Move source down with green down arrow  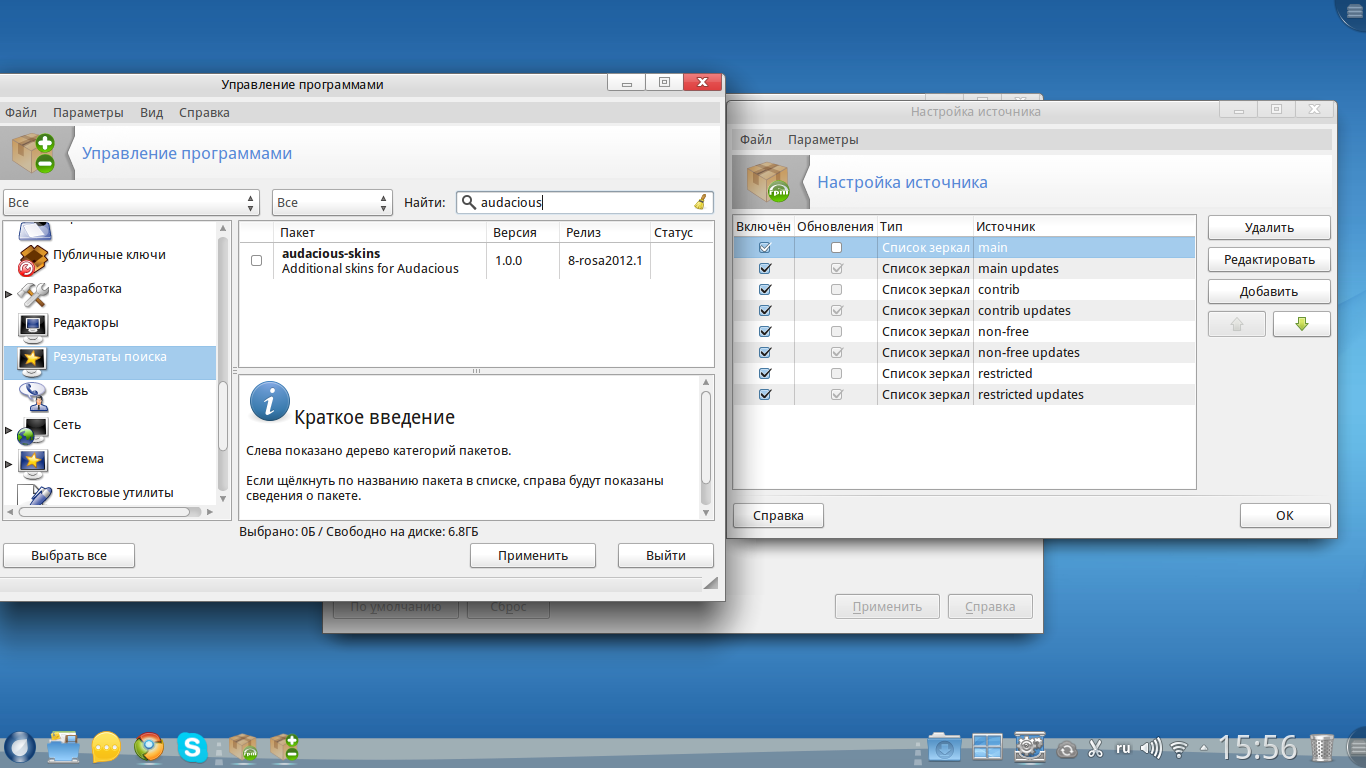1302,324
